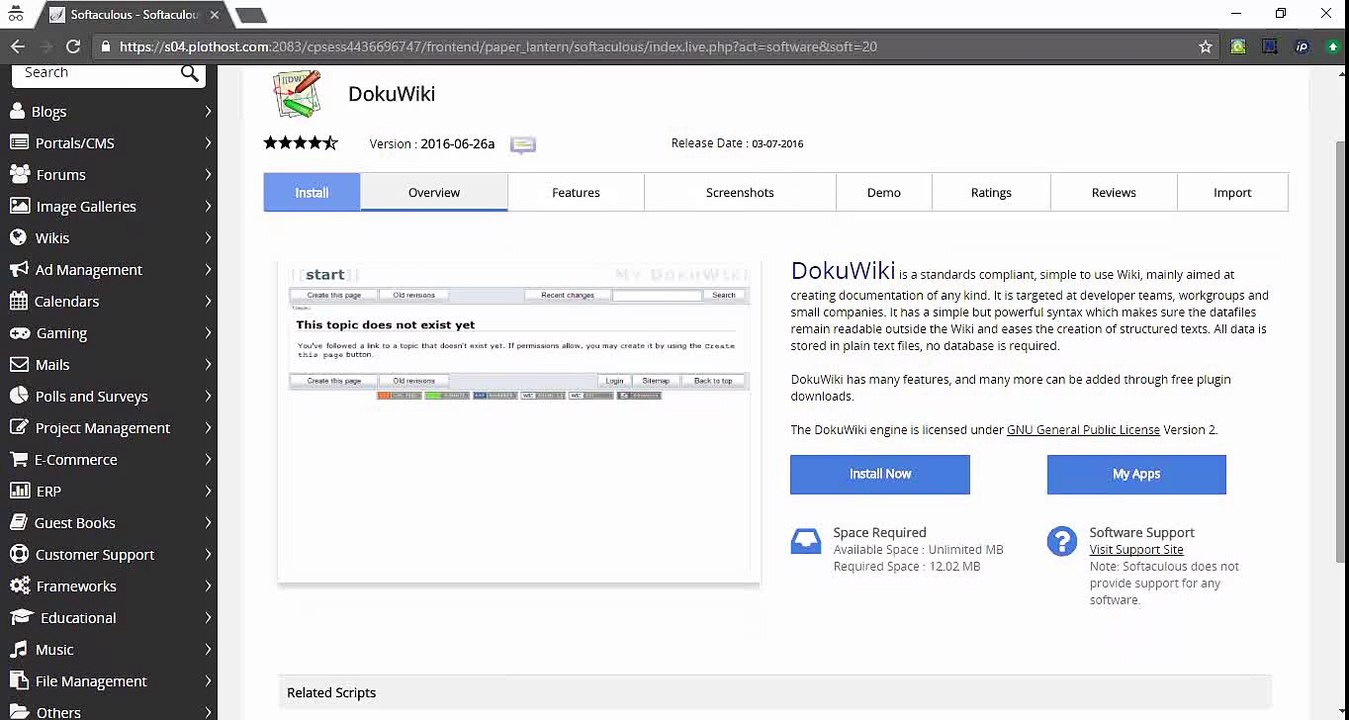The image size is (1349, 720).
Task: Click the Educational graduation cap icon
Action: (21, 617)
